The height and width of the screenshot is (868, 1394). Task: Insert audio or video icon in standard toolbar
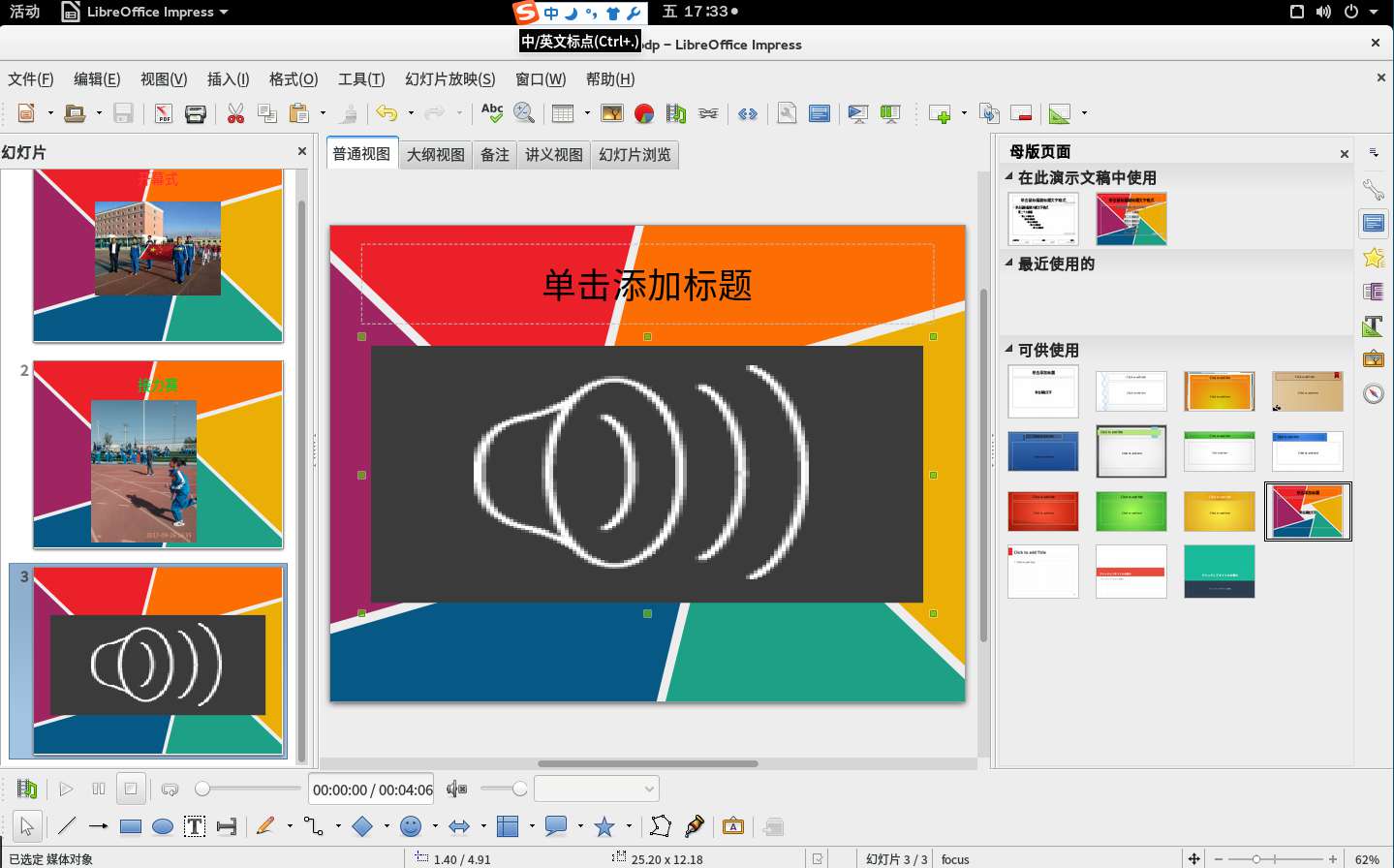[x=676, y=113]
